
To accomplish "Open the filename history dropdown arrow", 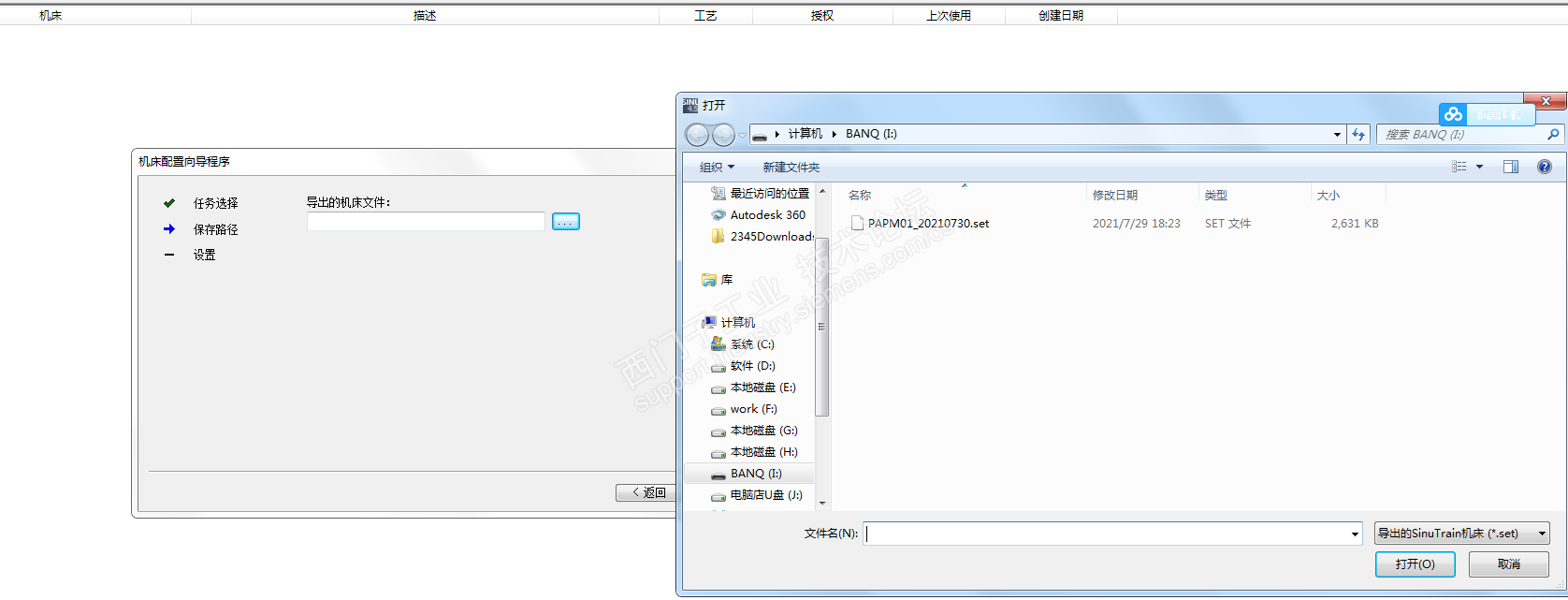I will point(1354,534).
